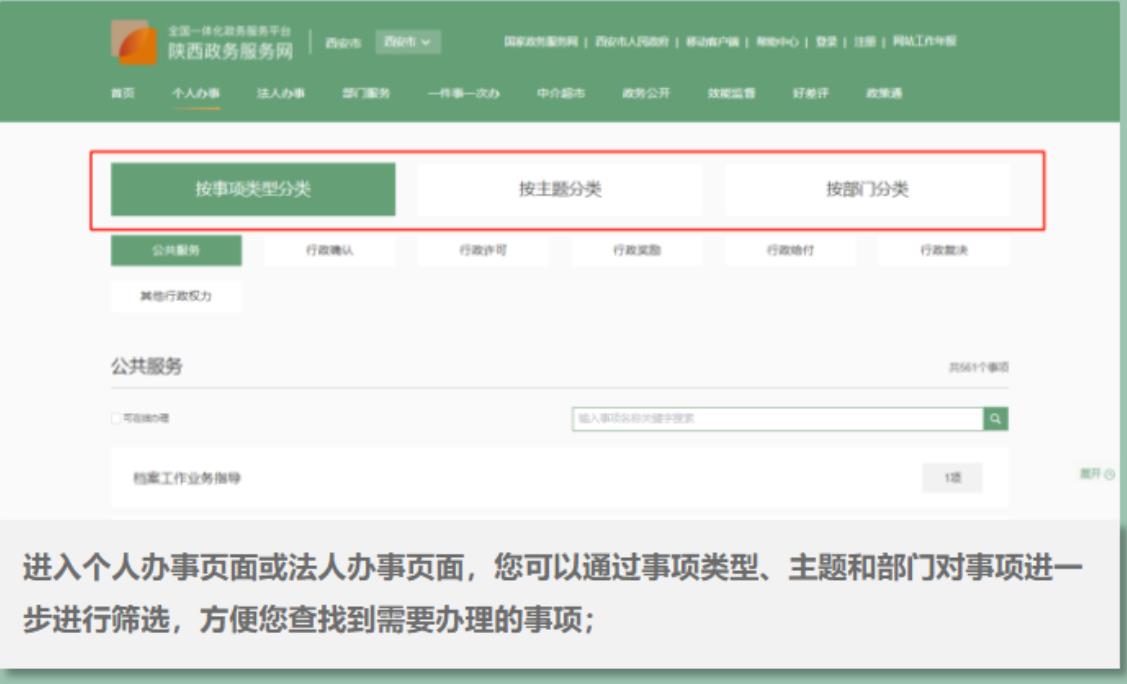Open the 档案工作业务指导 item row
1127x684 pixels.
click(x=560, y=478)
